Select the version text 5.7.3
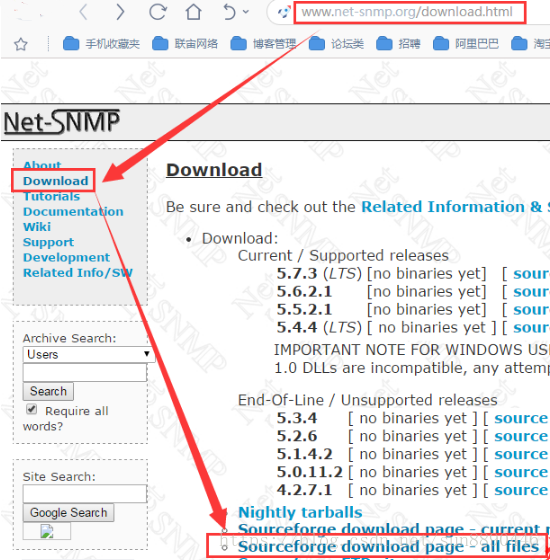Image resolution: width=550 pixels, height=560 pixels. pos(297,274)
